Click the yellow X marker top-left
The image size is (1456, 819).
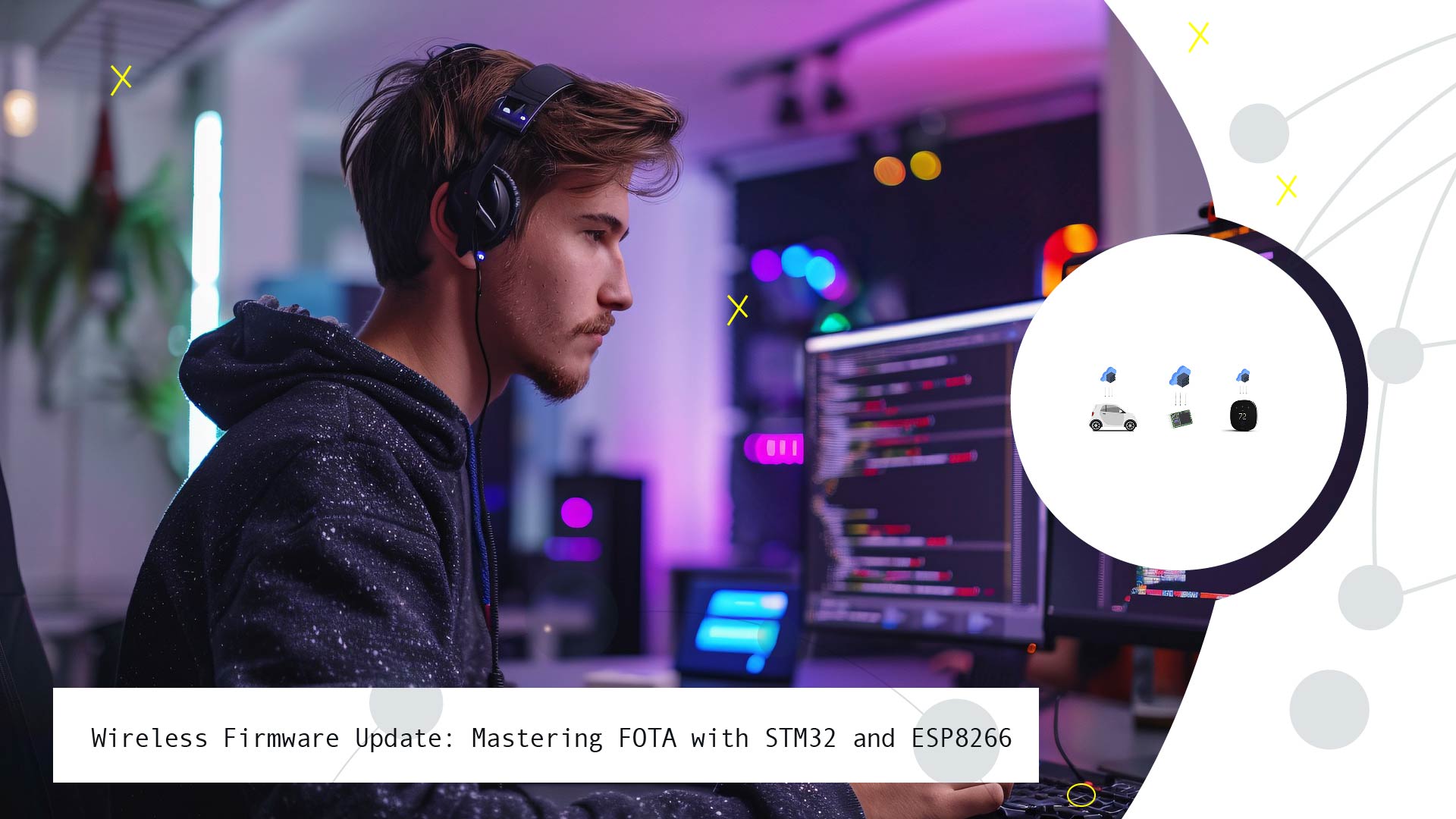(121, 78)
